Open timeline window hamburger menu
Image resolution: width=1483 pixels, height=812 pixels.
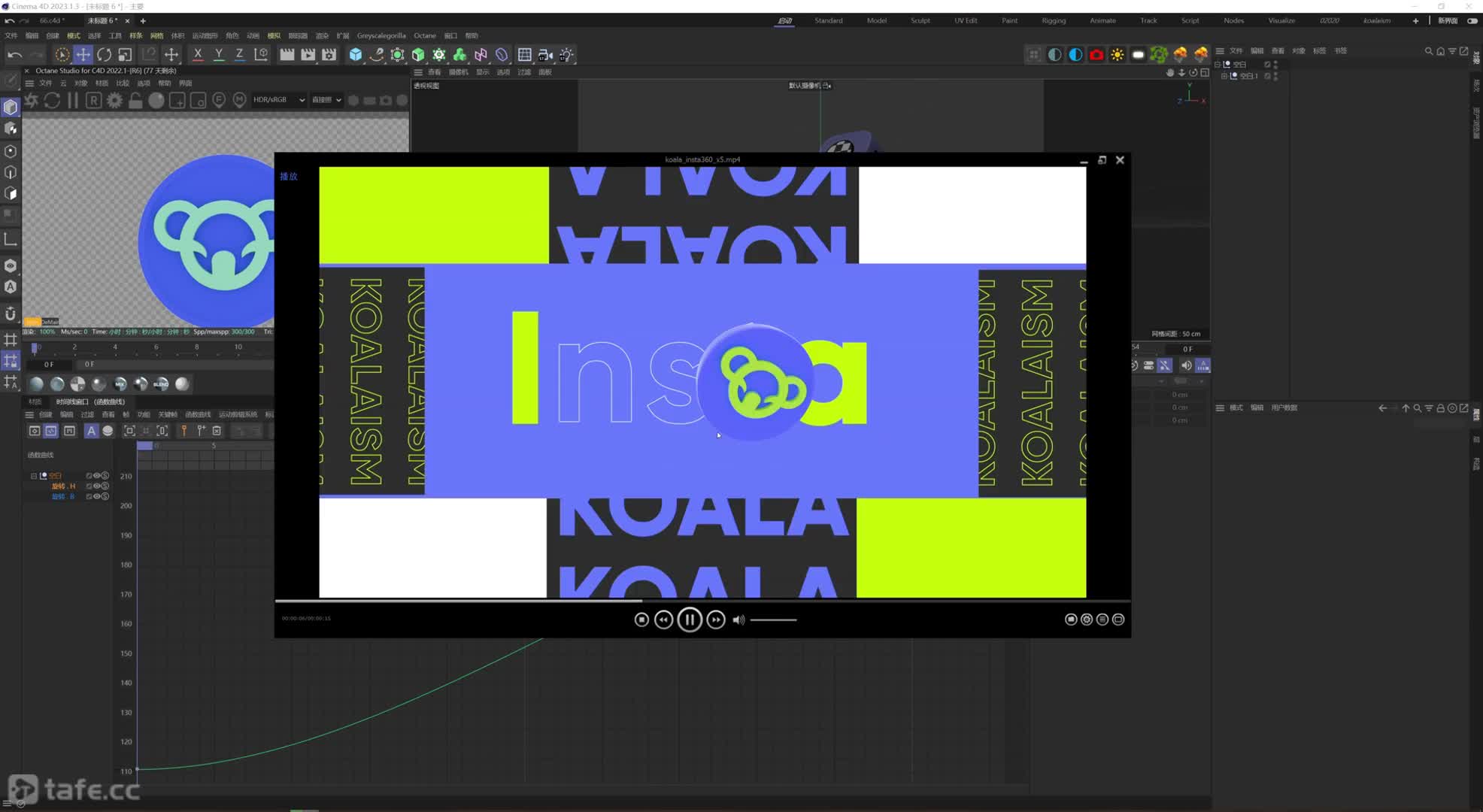[29, 414]
